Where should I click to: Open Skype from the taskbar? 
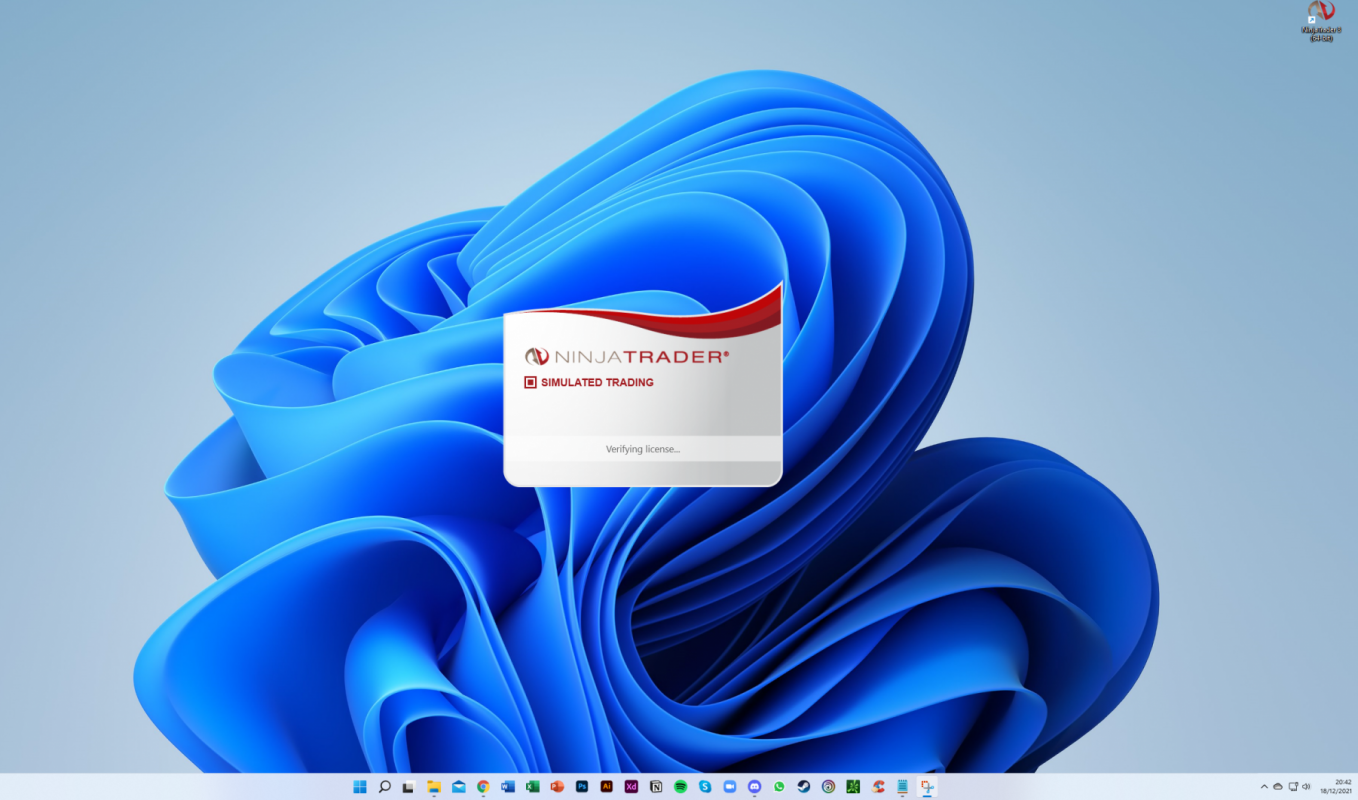click(x=705, y=787)
